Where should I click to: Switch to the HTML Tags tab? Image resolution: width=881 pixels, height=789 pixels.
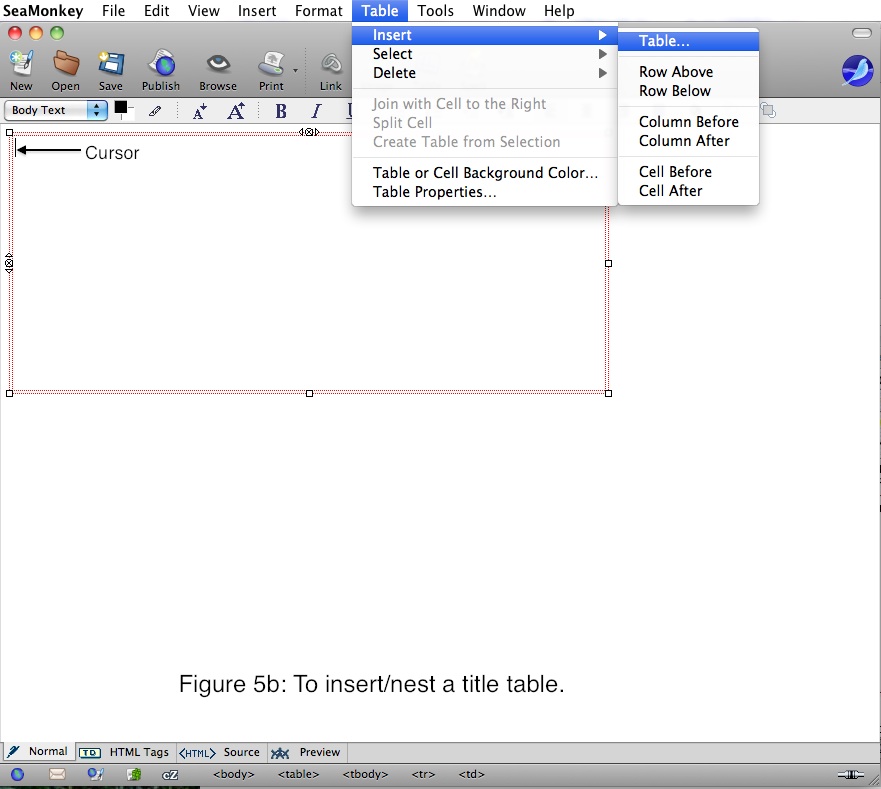coord(125,752)
